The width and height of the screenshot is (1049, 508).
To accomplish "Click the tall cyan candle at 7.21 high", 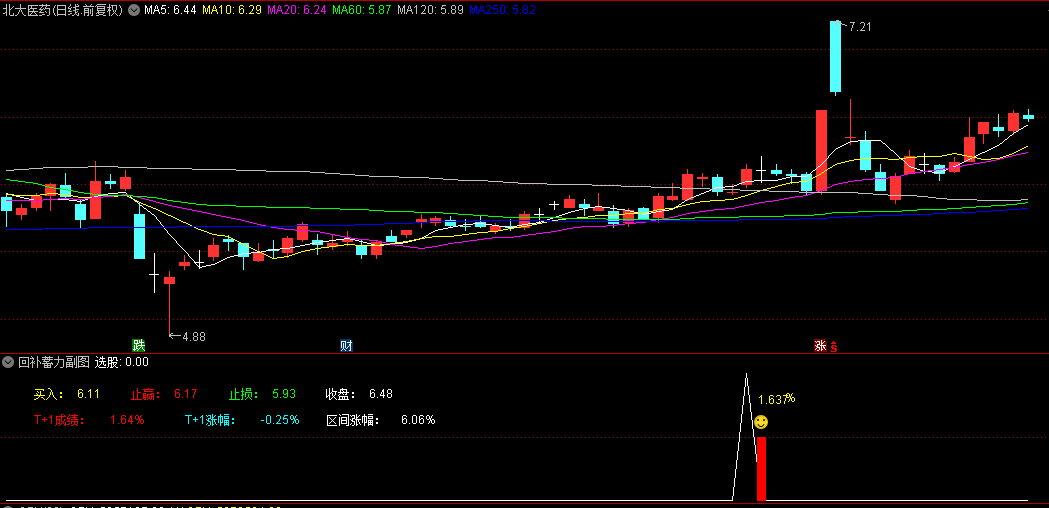I will 835,57.
